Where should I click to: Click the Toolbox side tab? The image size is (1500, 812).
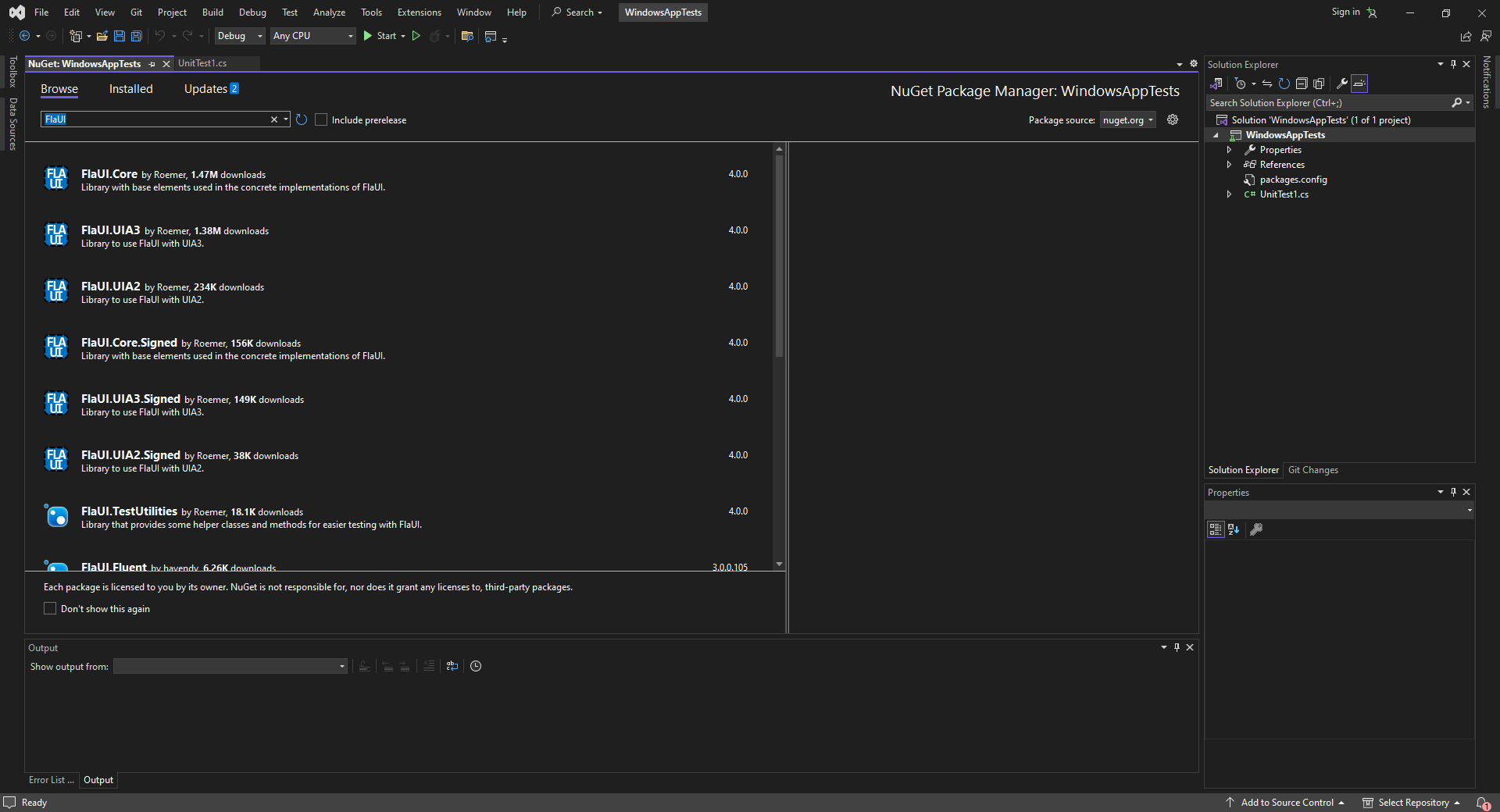pyautogui.click(x=12, y=72)
